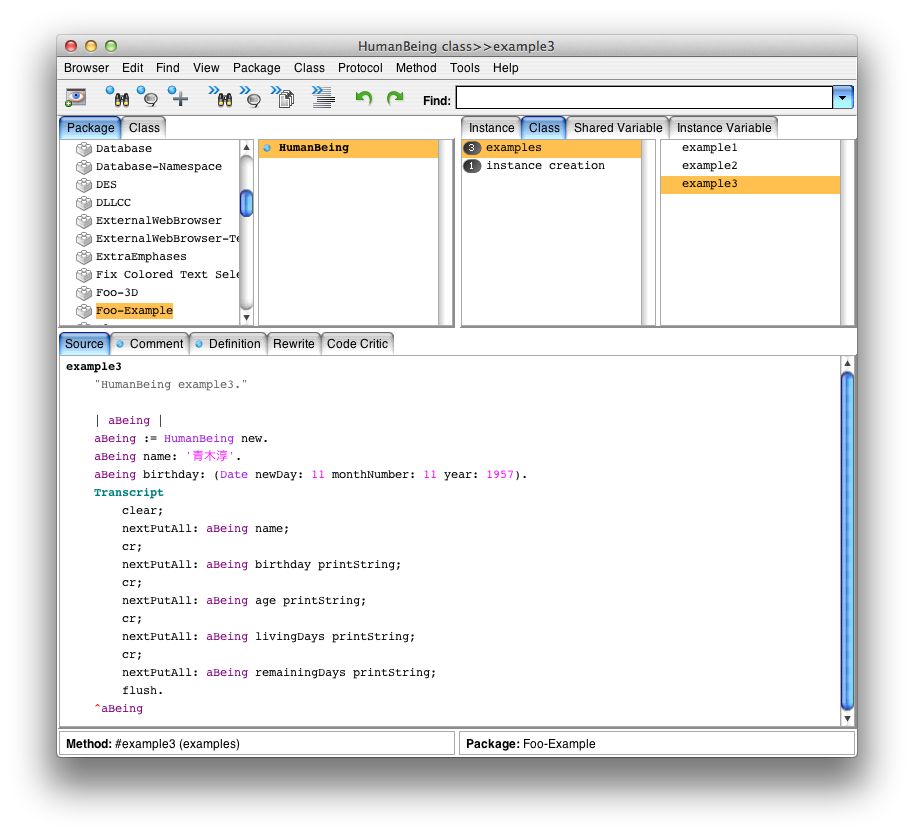This screenshot has height=836, width=914.
Task: Select the Fix Colored Text package
Action: (167, 275)
